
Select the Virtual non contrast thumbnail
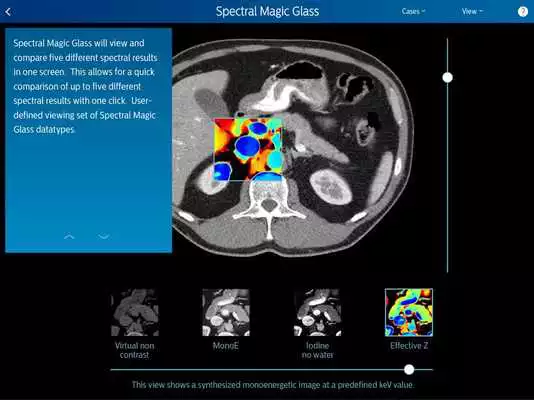point(135,313)
